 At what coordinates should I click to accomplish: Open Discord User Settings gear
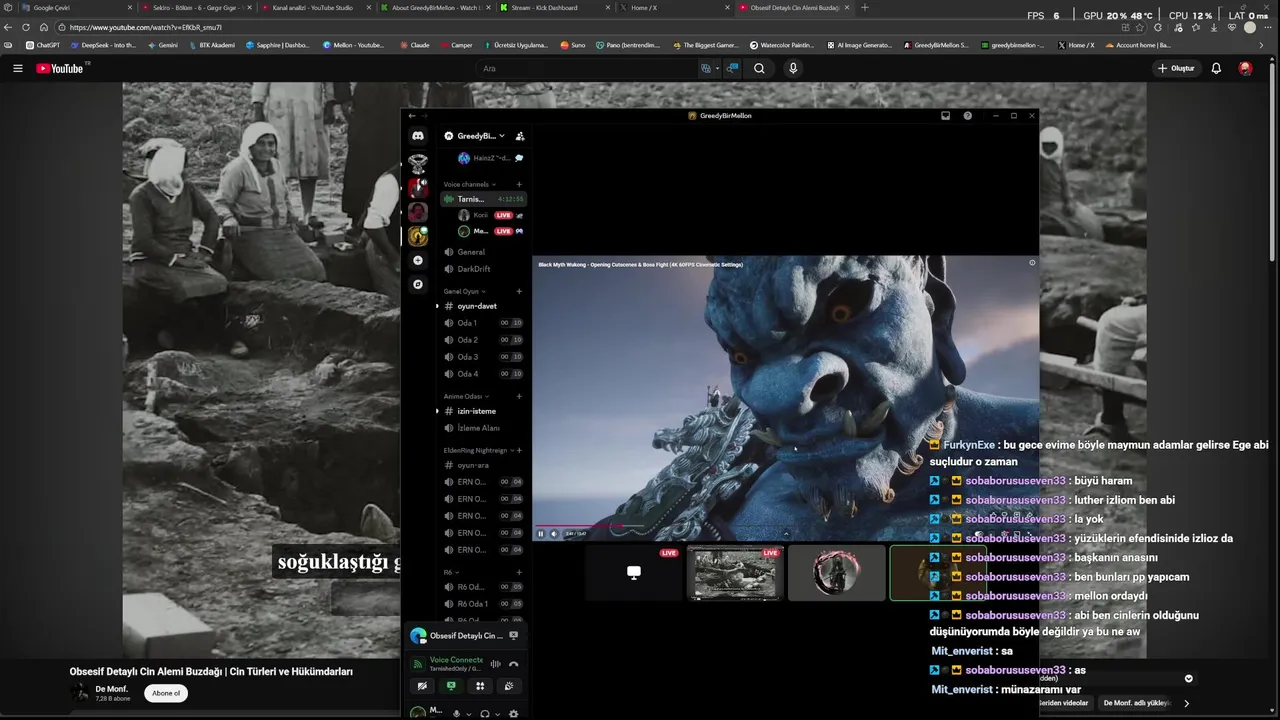pyautogui.click(x=514, y=714)
